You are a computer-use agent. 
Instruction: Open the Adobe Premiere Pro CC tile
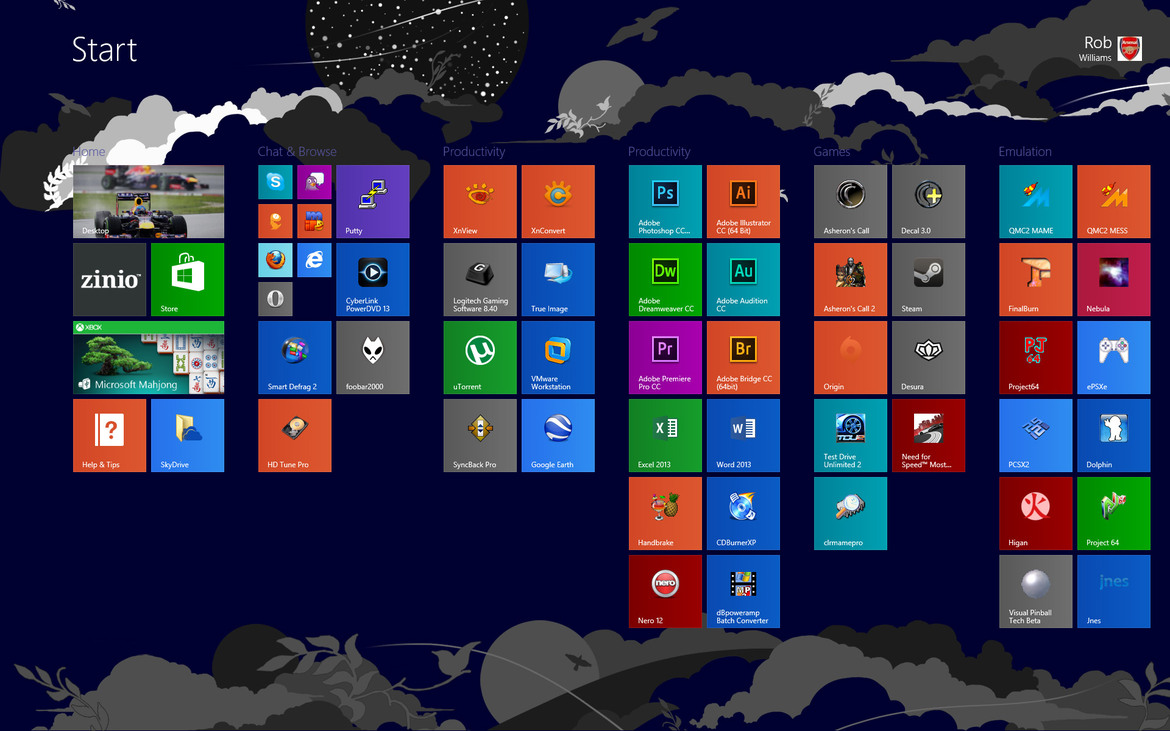[x=665, y=357]
